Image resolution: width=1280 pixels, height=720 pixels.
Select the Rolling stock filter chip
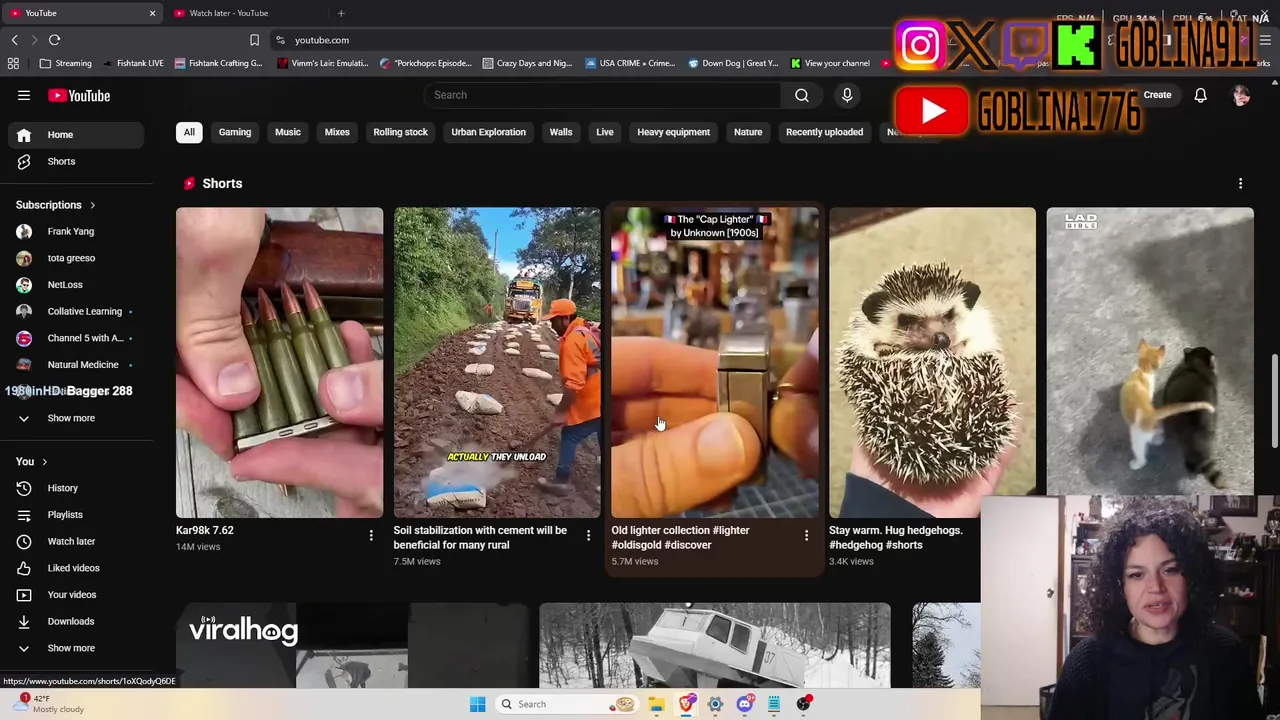pyautogui.click(x=400, y=132)
